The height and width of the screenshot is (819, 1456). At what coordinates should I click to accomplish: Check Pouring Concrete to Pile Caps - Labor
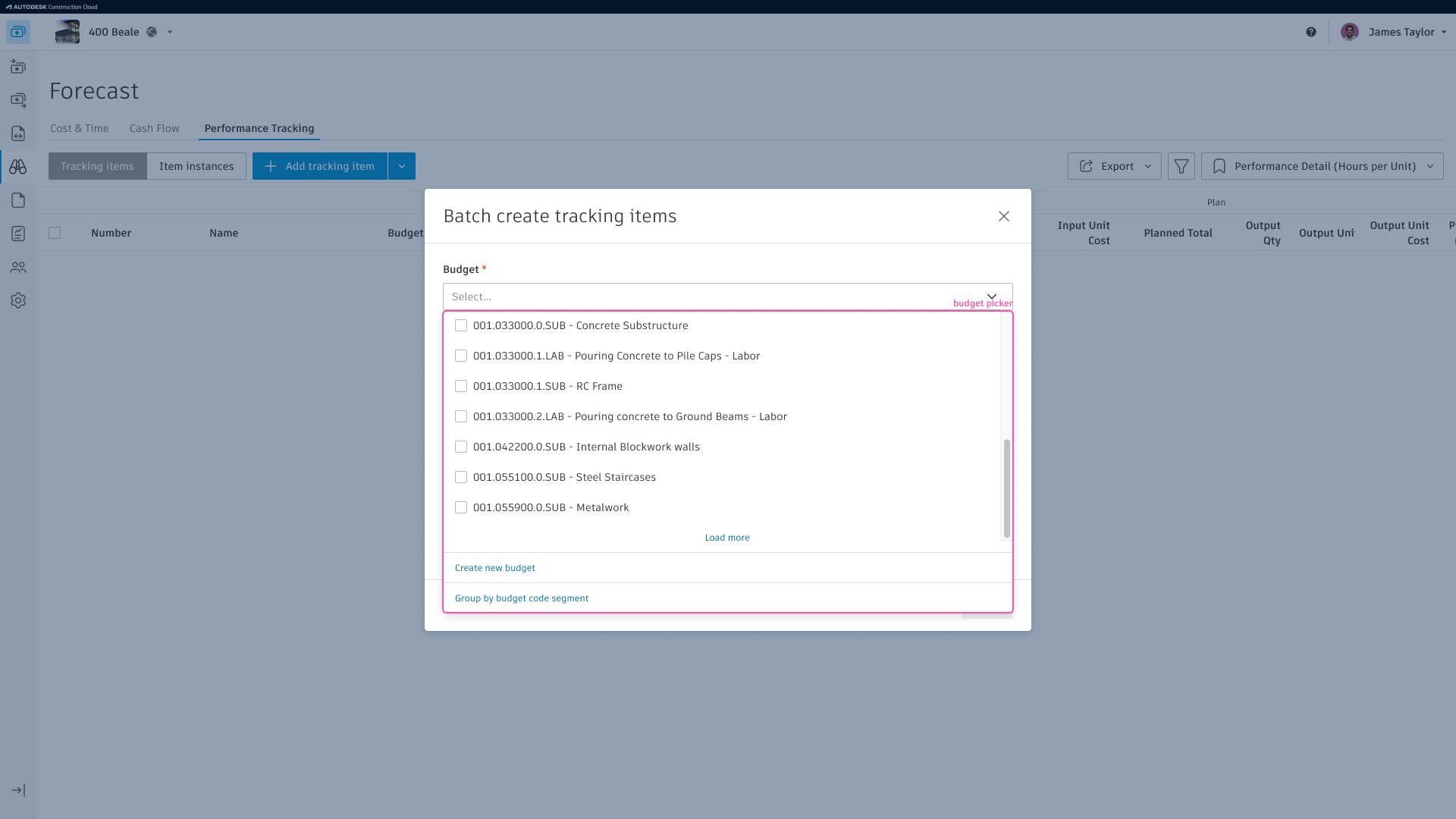pyautogui.click(x=461, y=356)
